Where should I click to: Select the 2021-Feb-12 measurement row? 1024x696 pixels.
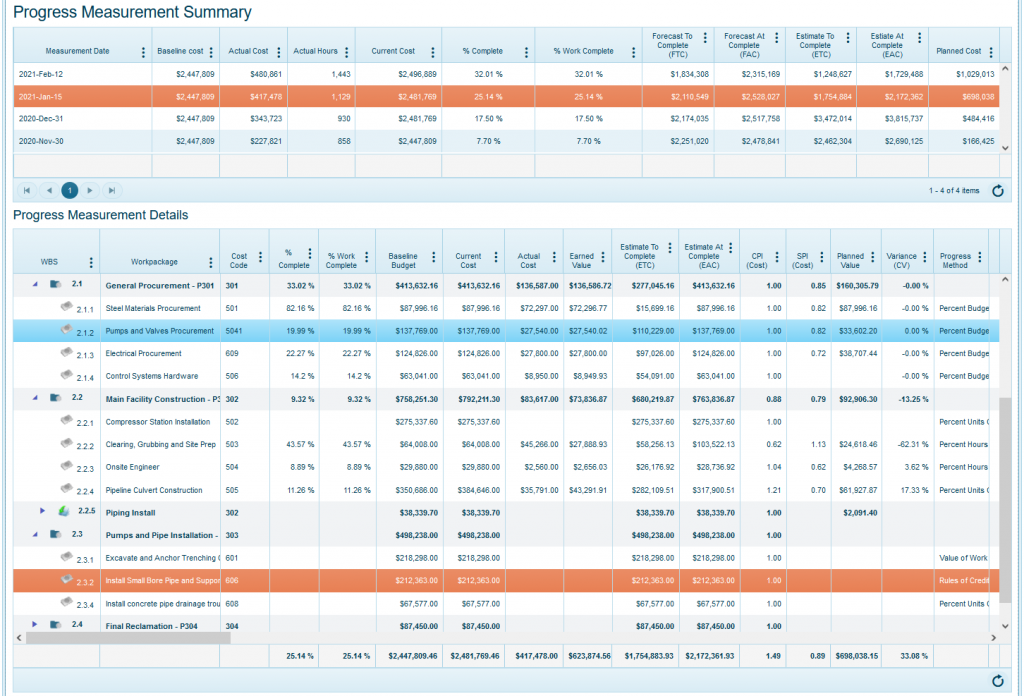click(x=80, y=74)
